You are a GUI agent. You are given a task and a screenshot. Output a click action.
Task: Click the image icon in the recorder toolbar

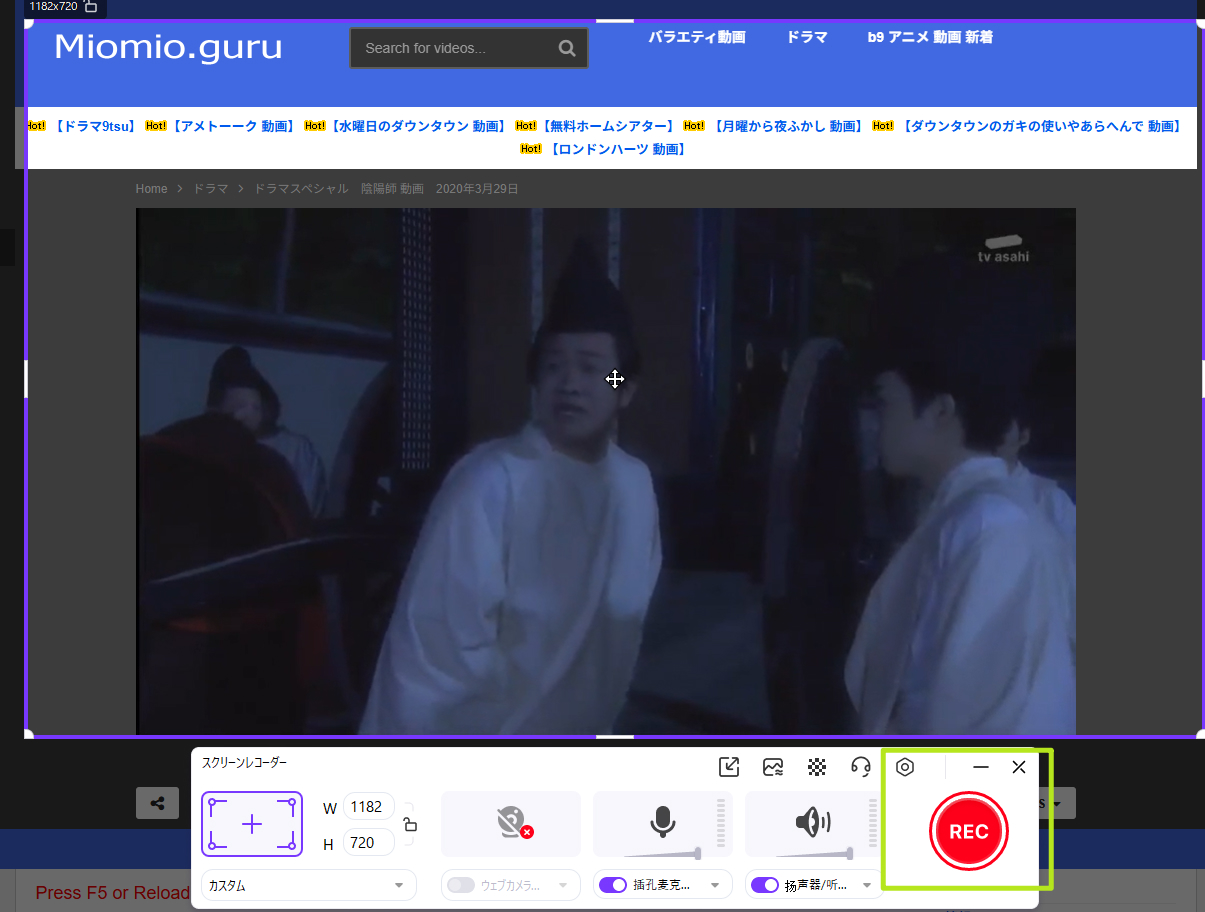click(x=773, y=767)
